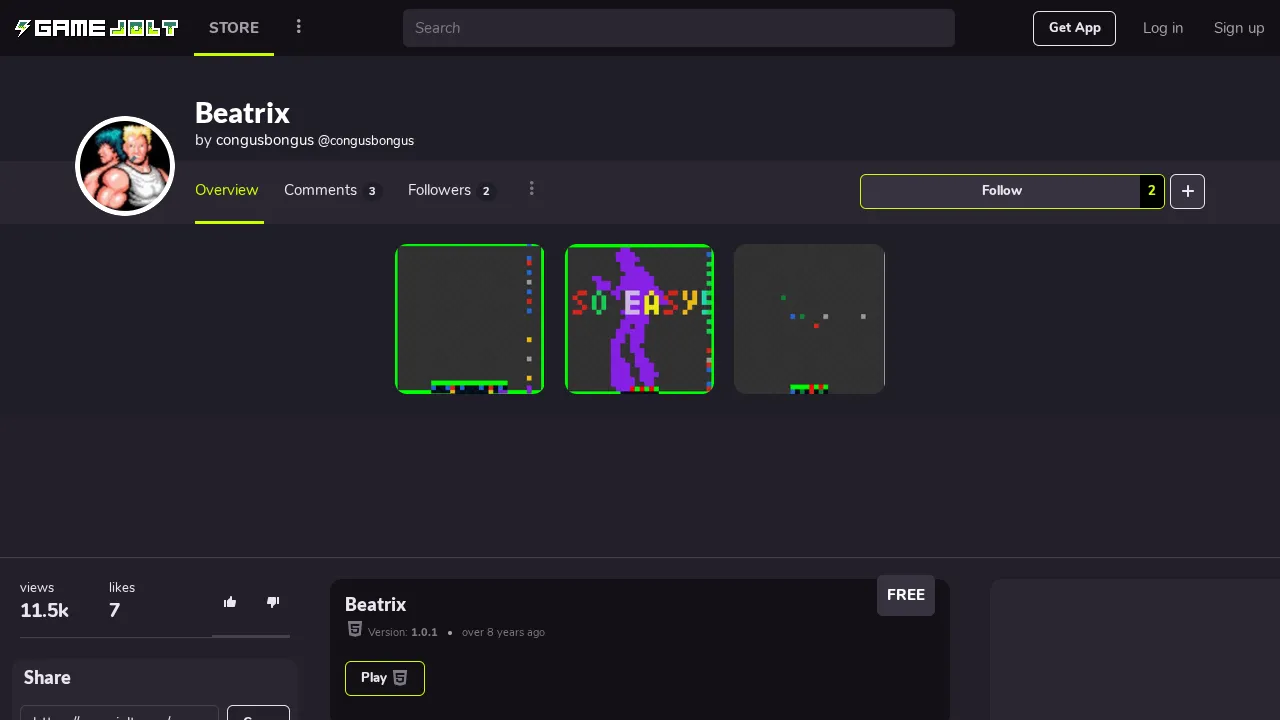Open the third screenshot thumbnail
1280x720 pixels.
tap(810, 319)
